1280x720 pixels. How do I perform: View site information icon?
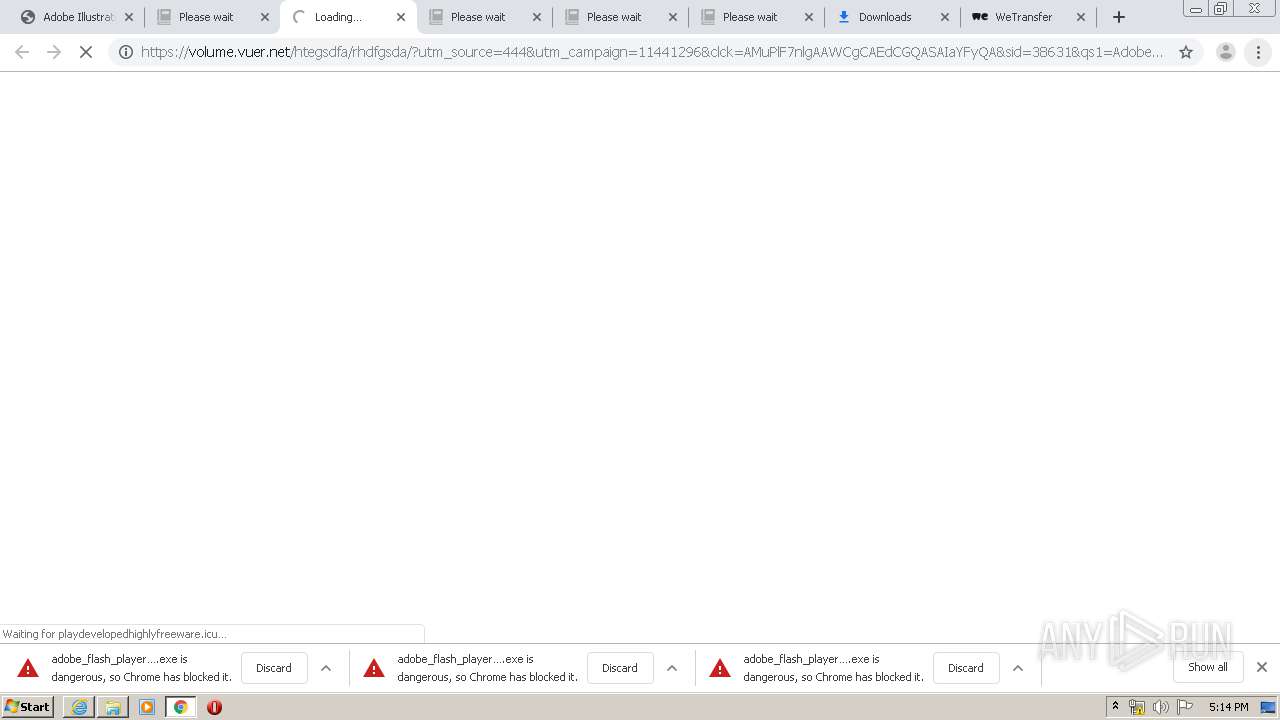pyautogui.click(x=126, y=52)
